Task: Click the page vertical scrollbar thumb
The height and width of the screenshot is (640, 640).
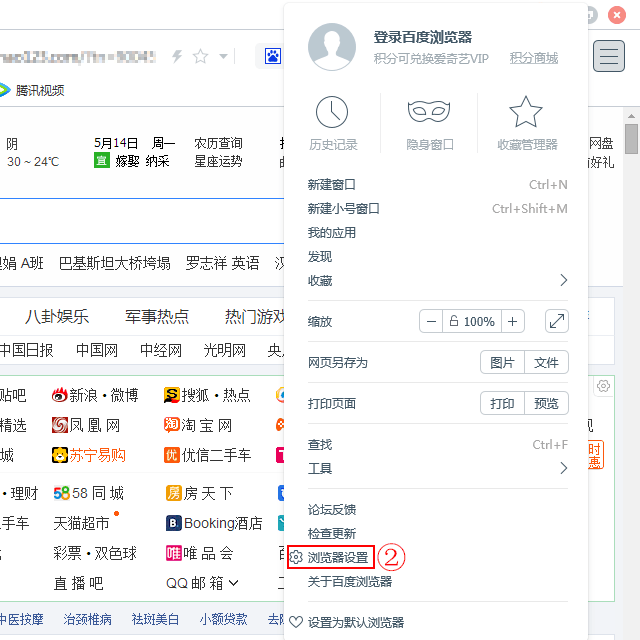Action: coord(631,139)
